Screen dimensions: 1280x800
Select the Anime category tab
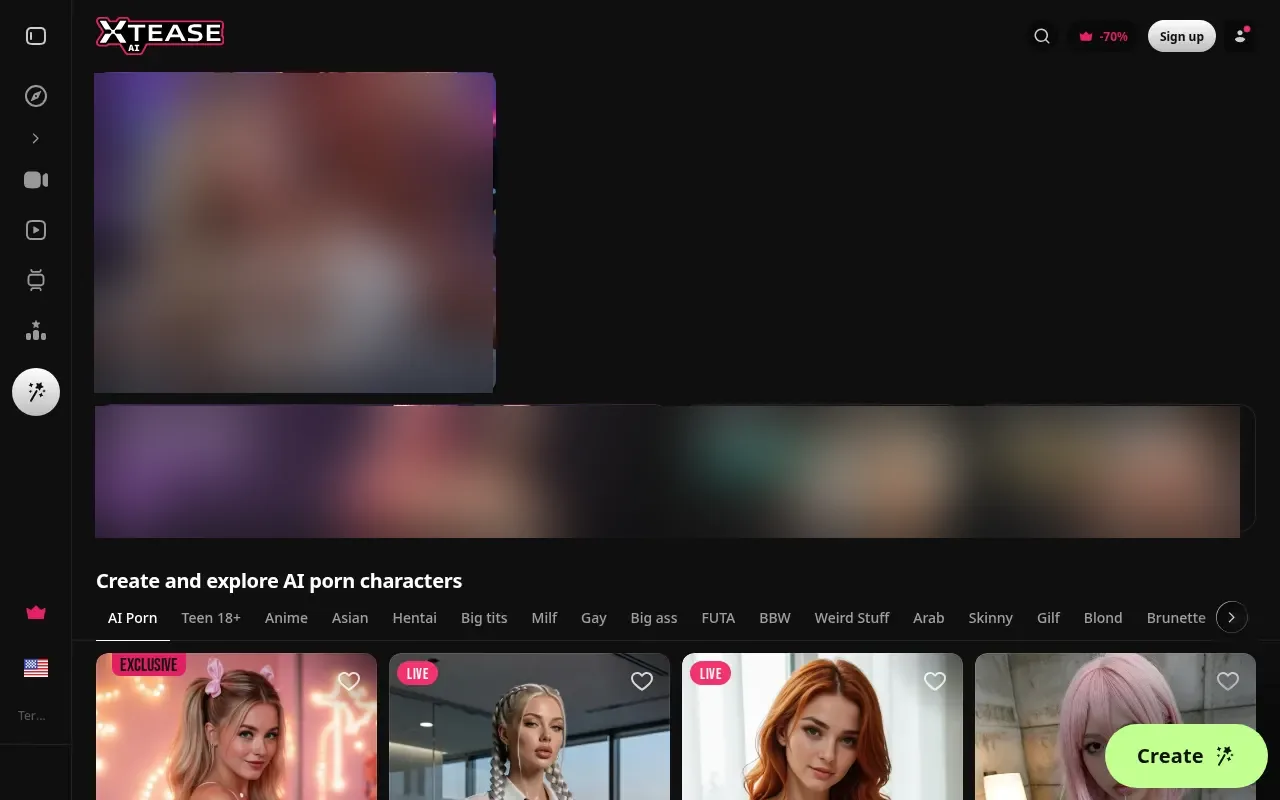pyautogui.click(x=286, y=618)
